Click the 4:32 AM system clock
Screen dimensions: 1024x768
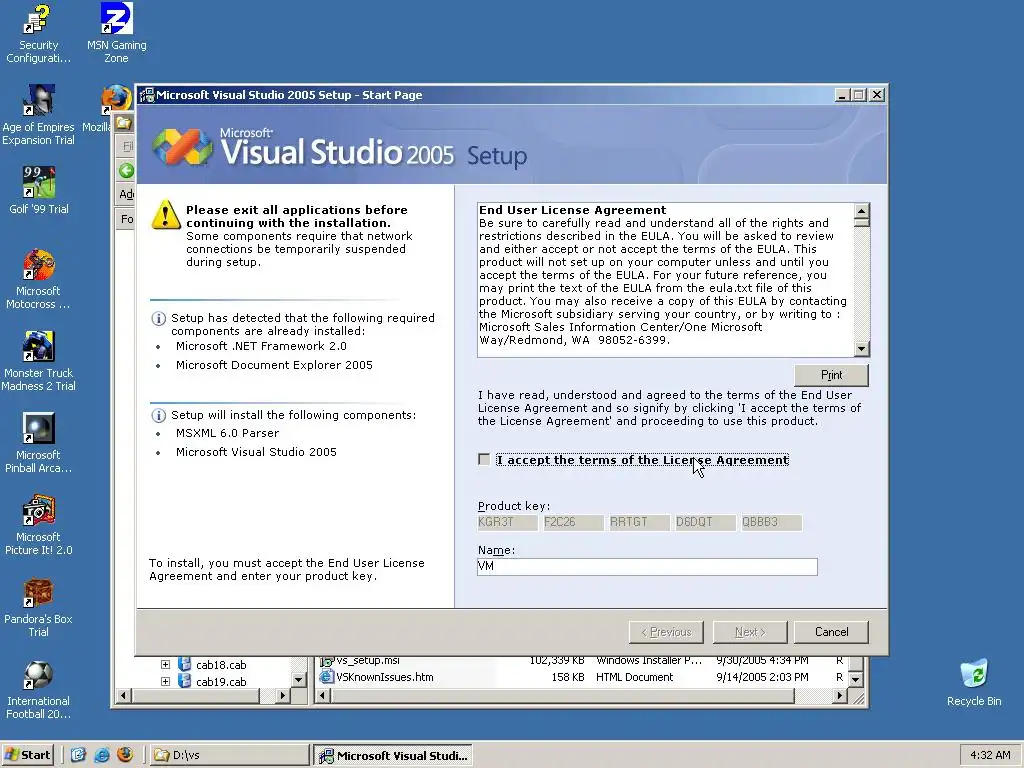(990, 755)
